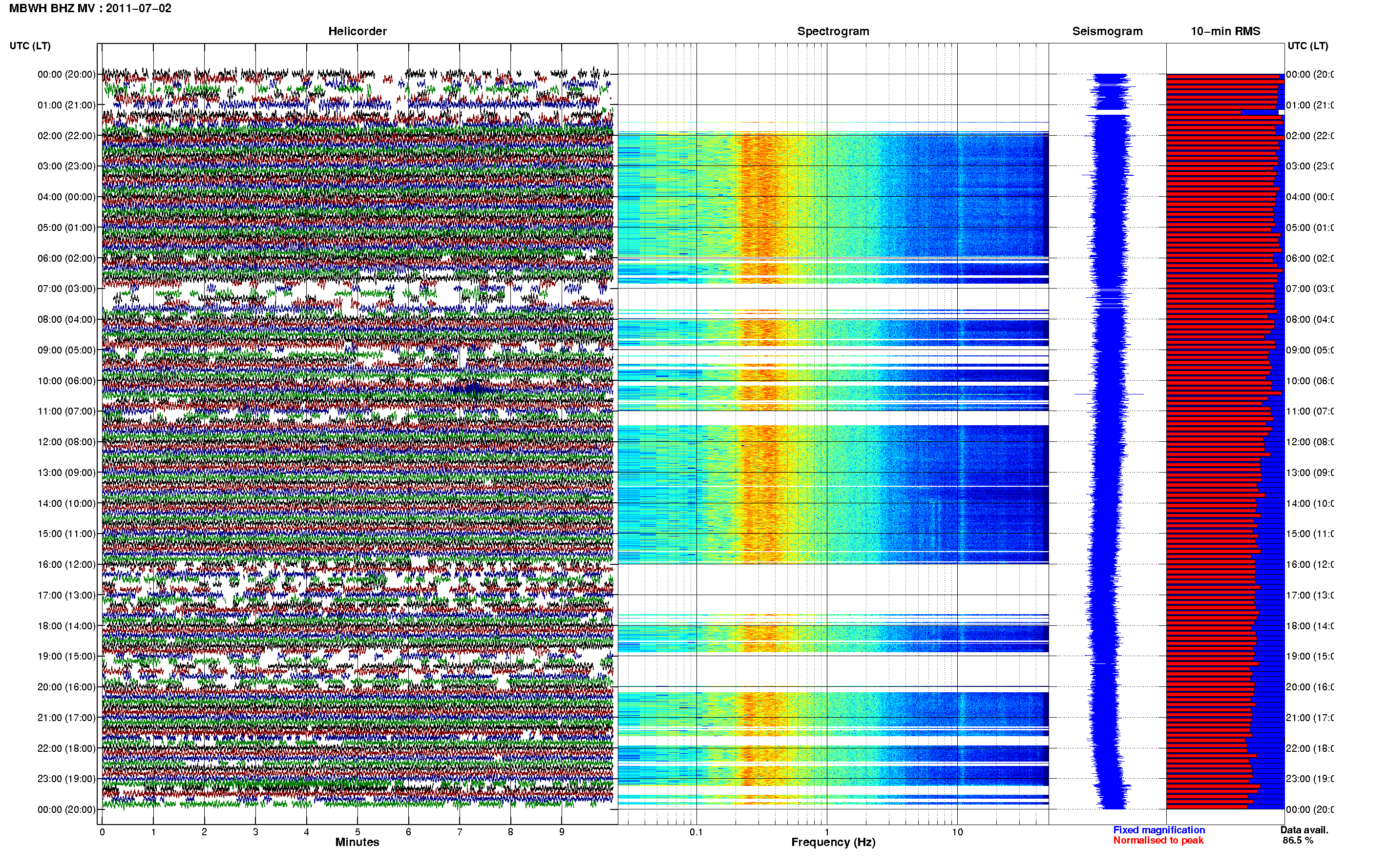This screenshot has height=868, width=1389.
Task: Select the Helicorder panel heading
Action: tap(357, 32)
